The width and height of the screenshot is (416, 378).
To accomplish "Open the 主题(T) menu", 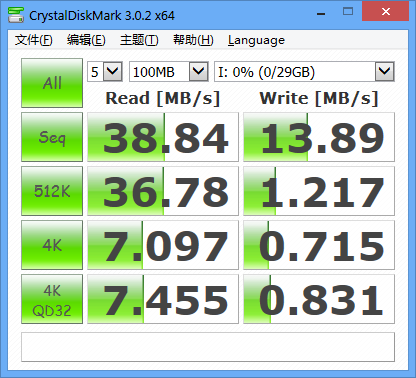I will coord(139,40).
